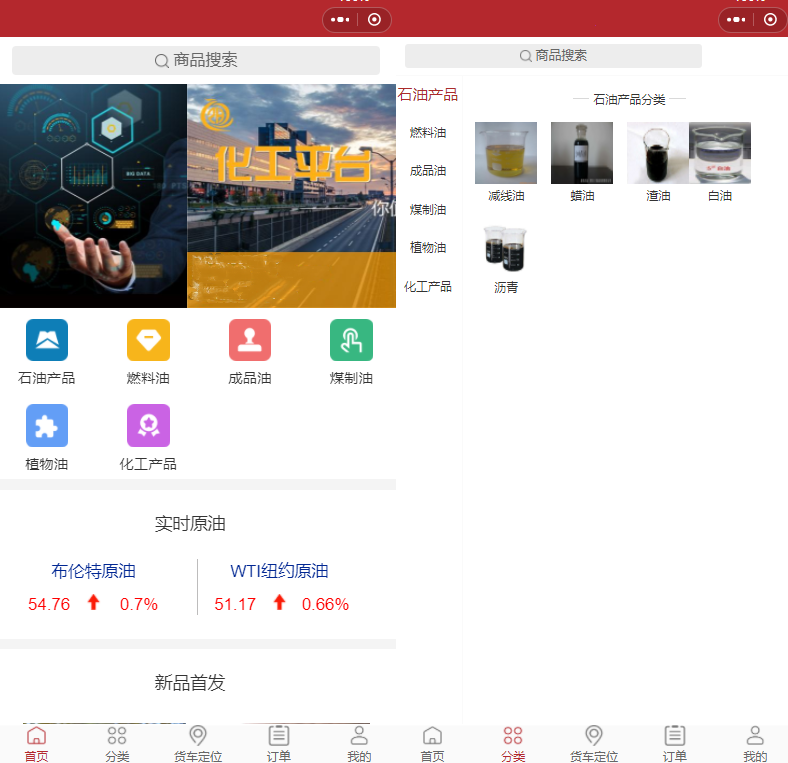Select 燃料油 in the category sidebar
The width and height of the screenshot is (788, 763).
428,133
